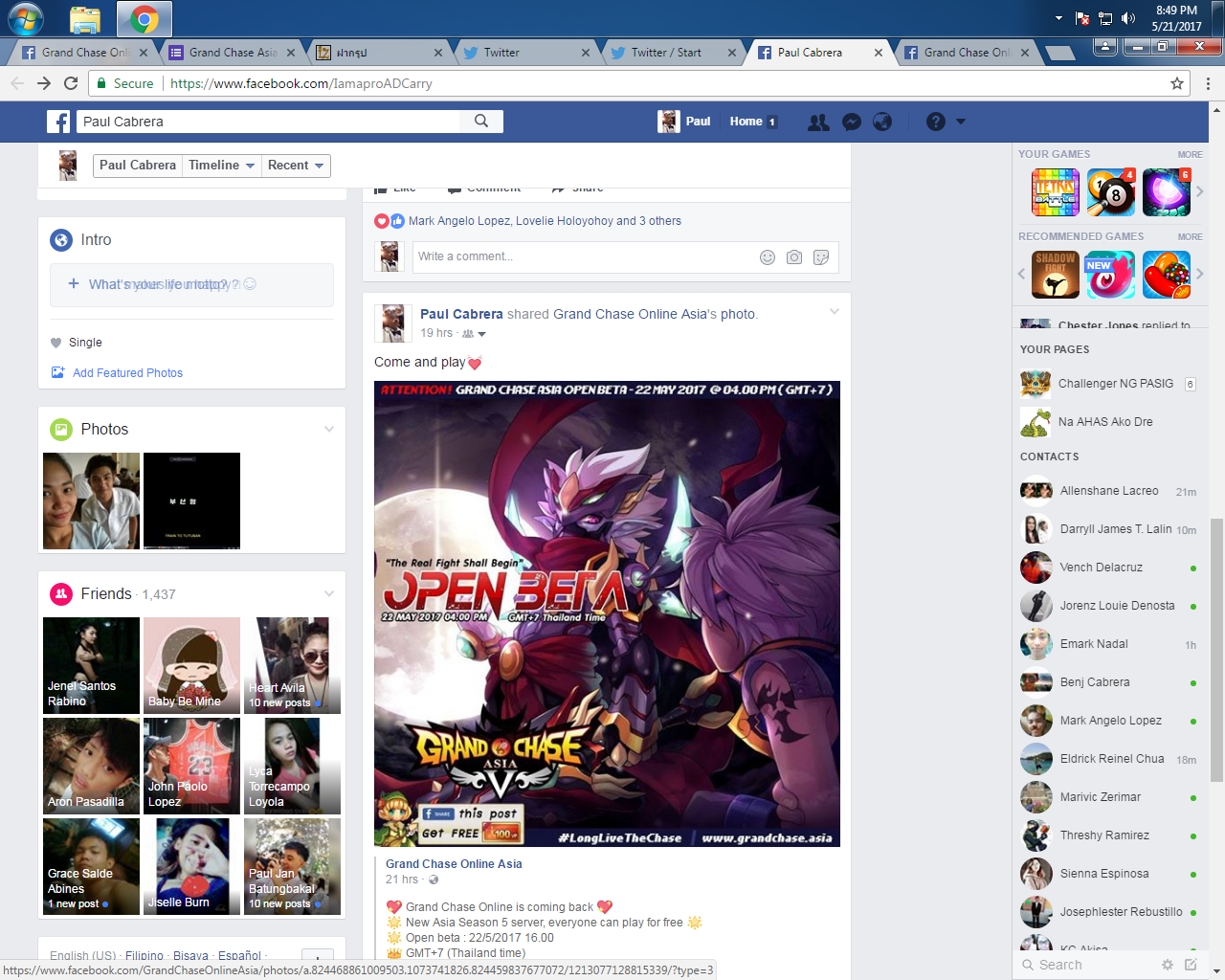Open account settings dropdown arrow
1225x980 pixels.
(961, 122)
